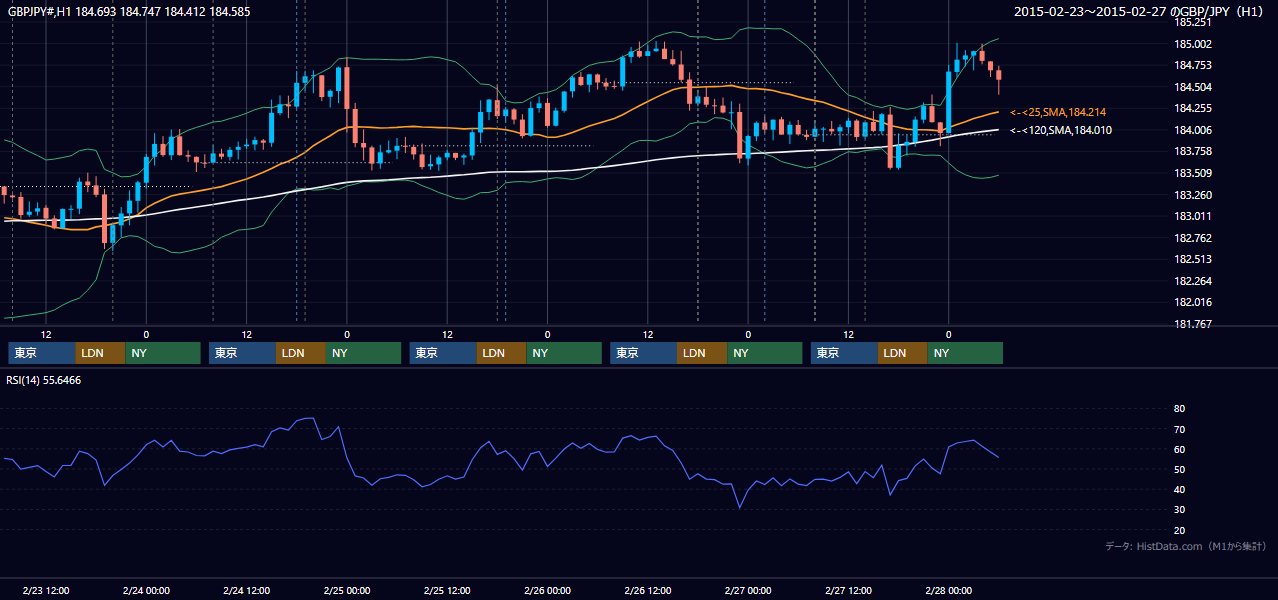
Task: Click price axis value 183.011
Action: (1193, 216)
